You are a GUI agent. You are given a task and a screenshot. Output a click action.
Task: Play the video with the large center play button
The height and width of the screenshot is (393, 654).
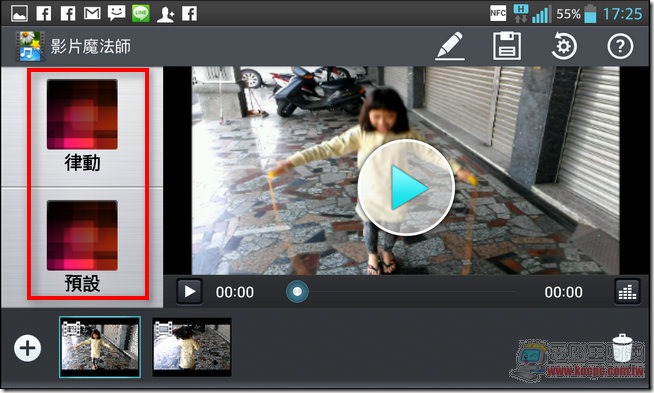(406, 188)
